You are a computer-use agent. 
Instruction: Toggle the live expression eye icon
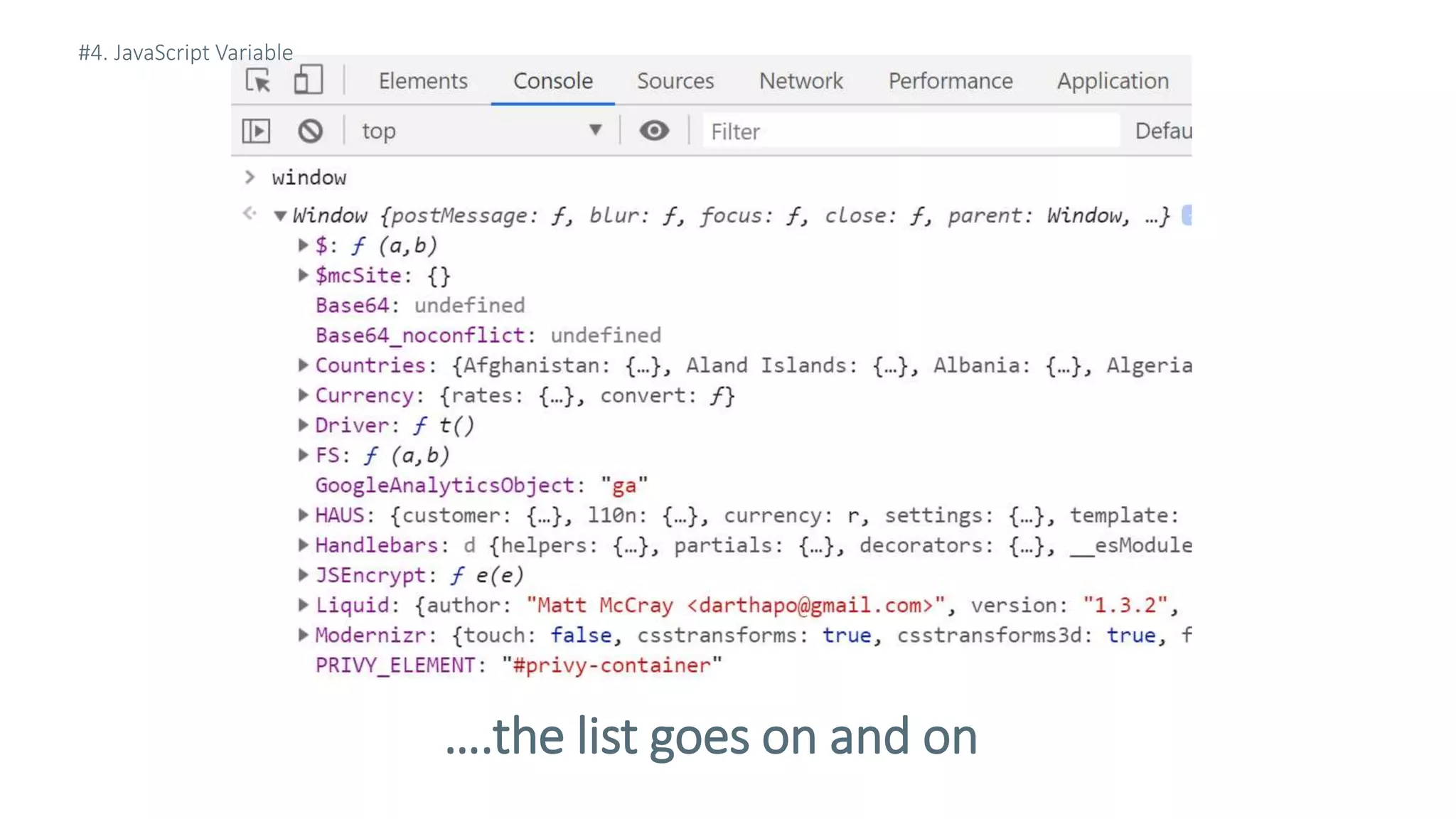[x=654, y=131]
